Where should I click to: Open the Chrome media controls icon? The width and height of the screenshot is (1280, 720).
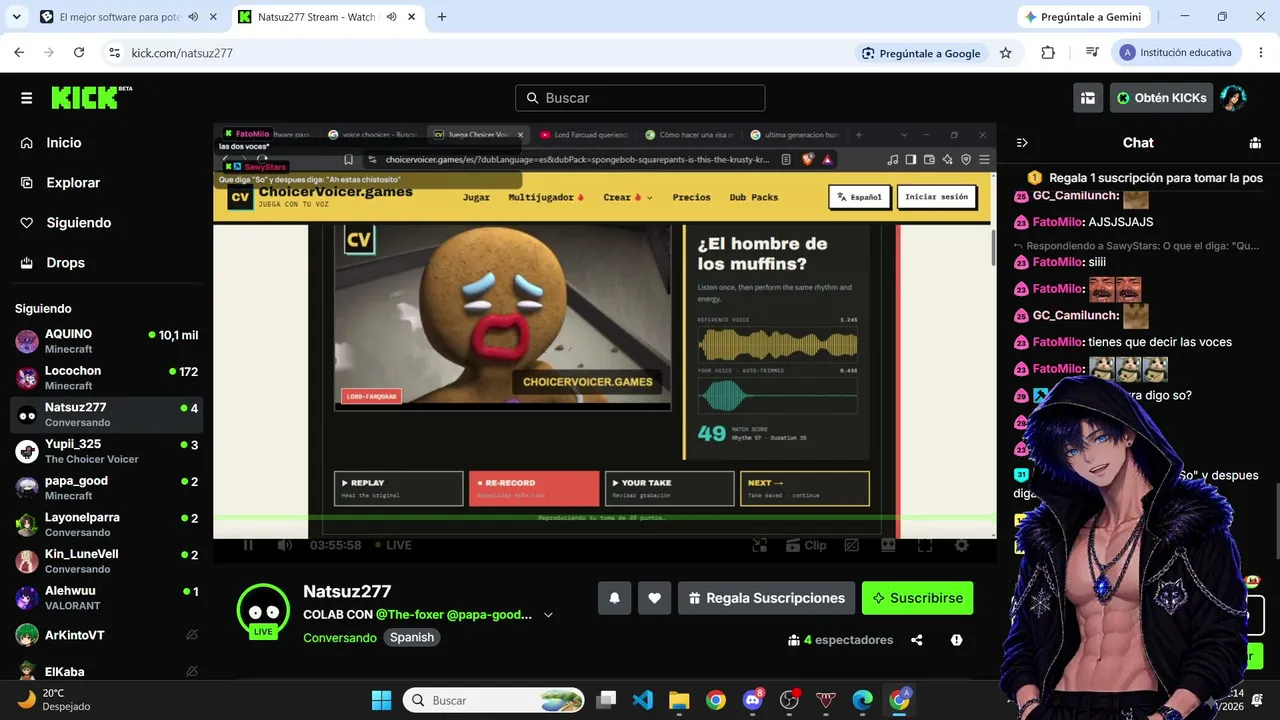(1092, 53)
